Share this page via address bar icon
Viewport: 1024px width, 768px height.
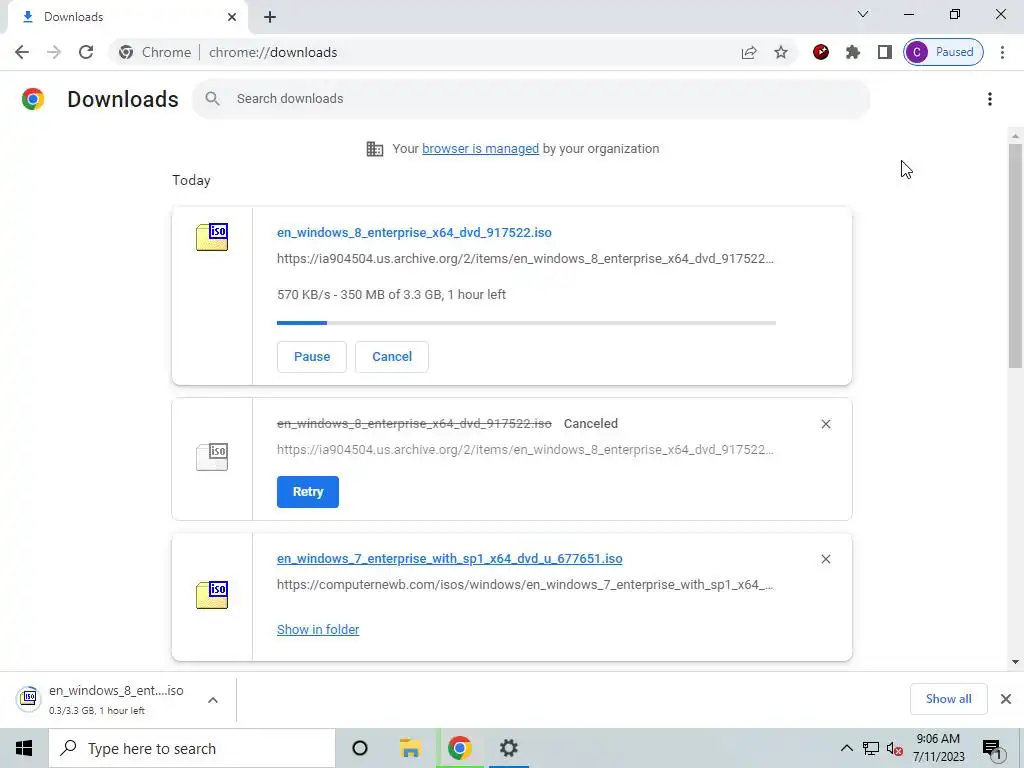(x=749, y=52)
